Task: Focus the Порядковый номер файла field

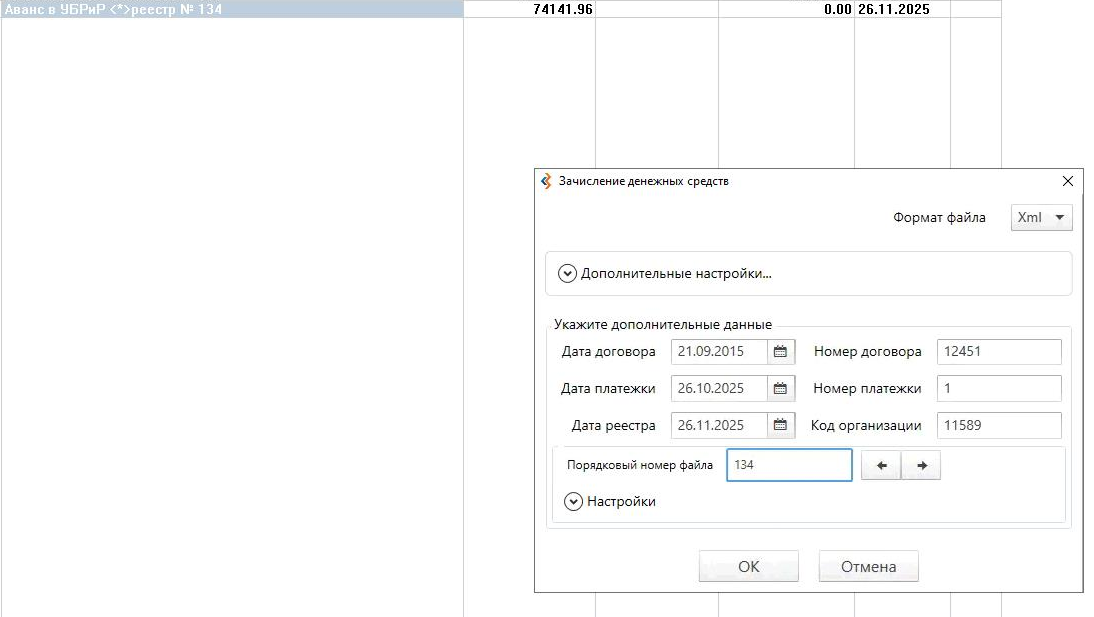Action: [788, 465]
